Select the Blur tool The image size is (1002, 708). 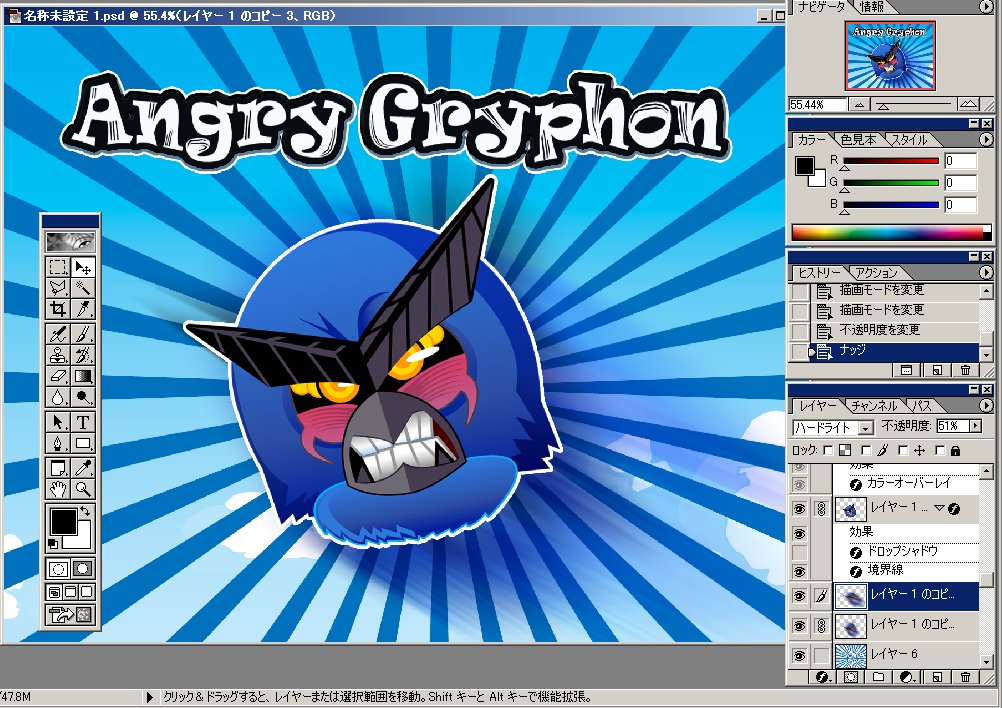click(x=58, y=397)
